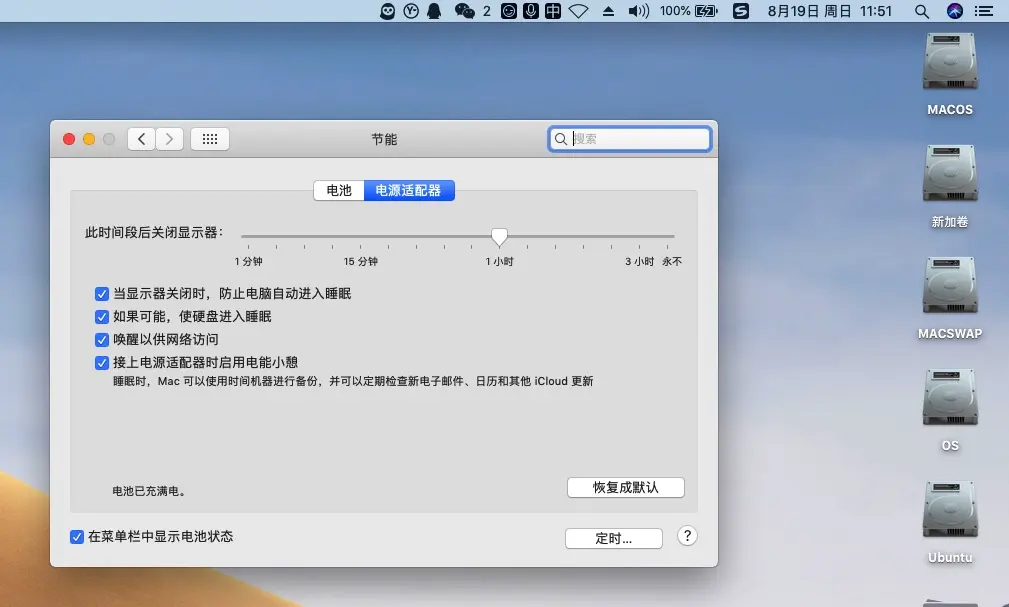This screenshot has height=607, width=1009.
Task: Uncheck 当显示器关闭时，防止电脑自动进入睡眠
Action: click(x=101, y=294)
